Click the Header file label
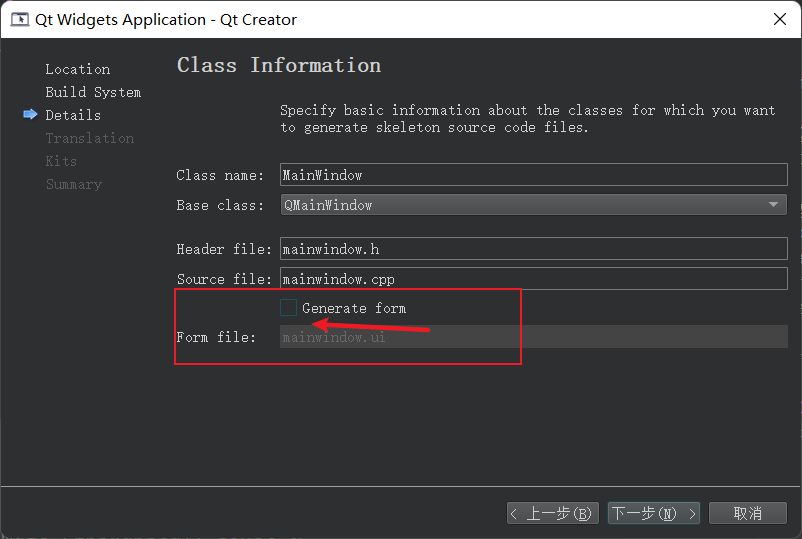This screenshot has height=539, width=802. [x=224, y=249]
